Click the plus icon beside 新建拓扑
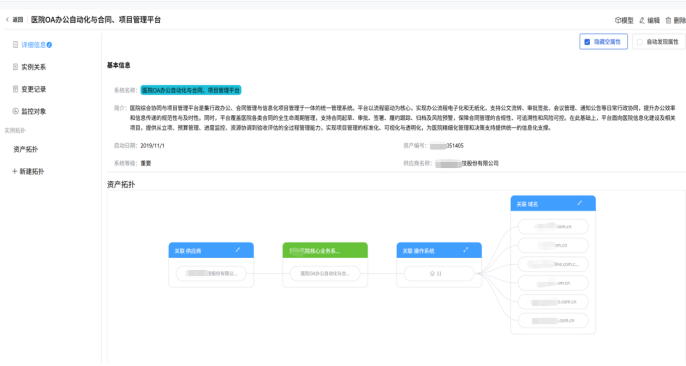This screenshot has width=686, height=366. [14, 171]
